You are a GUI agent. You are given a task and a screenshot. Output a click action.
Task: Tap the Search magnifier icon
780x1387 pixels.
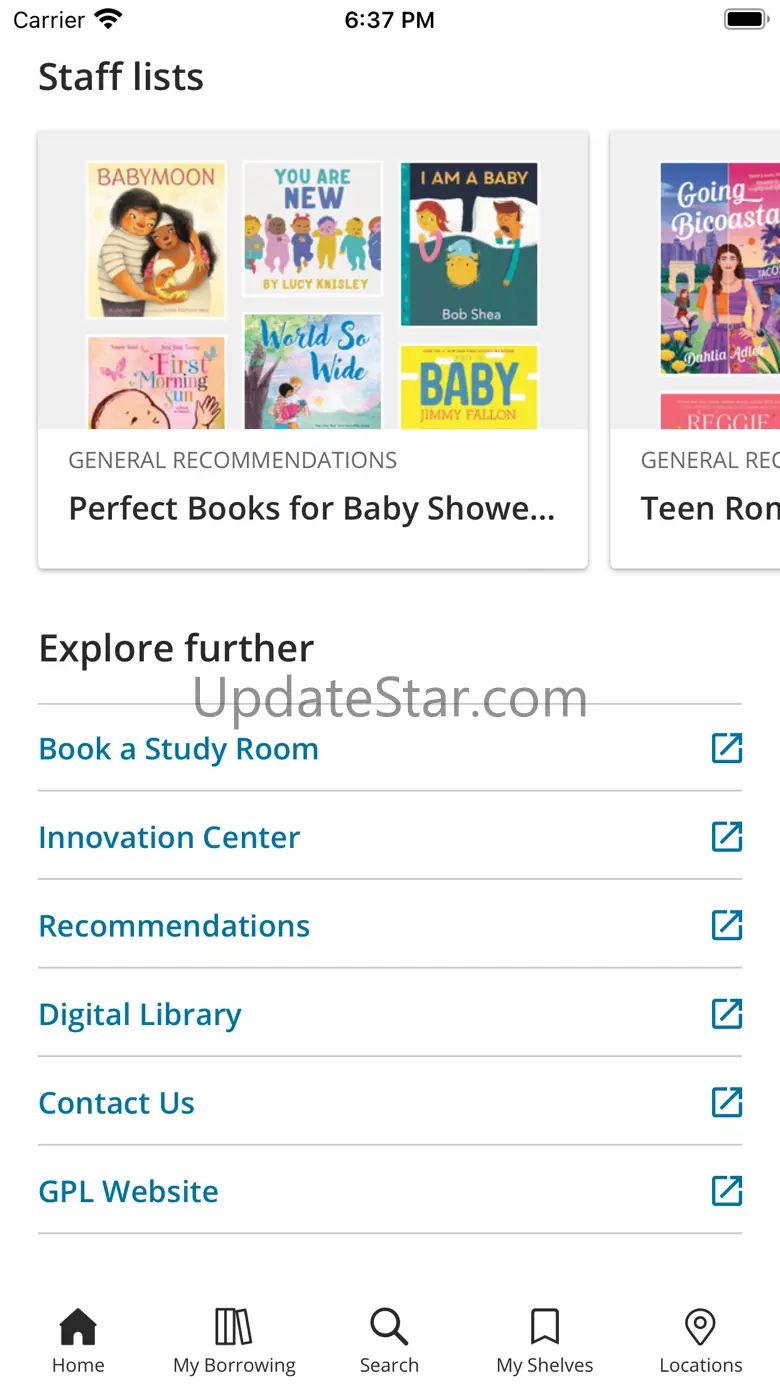click(389, 1328)
